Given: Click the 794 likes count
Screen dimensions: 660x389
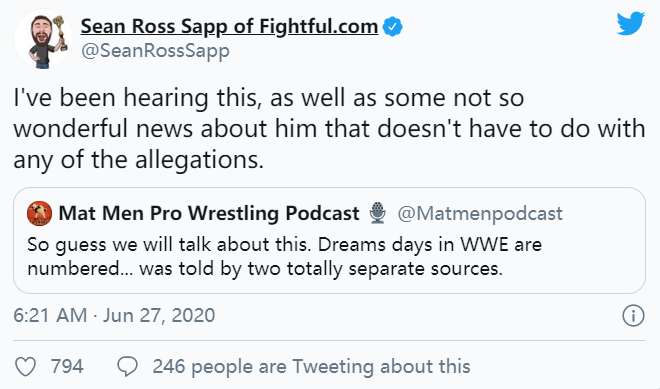Looking at the screenshot, I should [x=67, y=366].
